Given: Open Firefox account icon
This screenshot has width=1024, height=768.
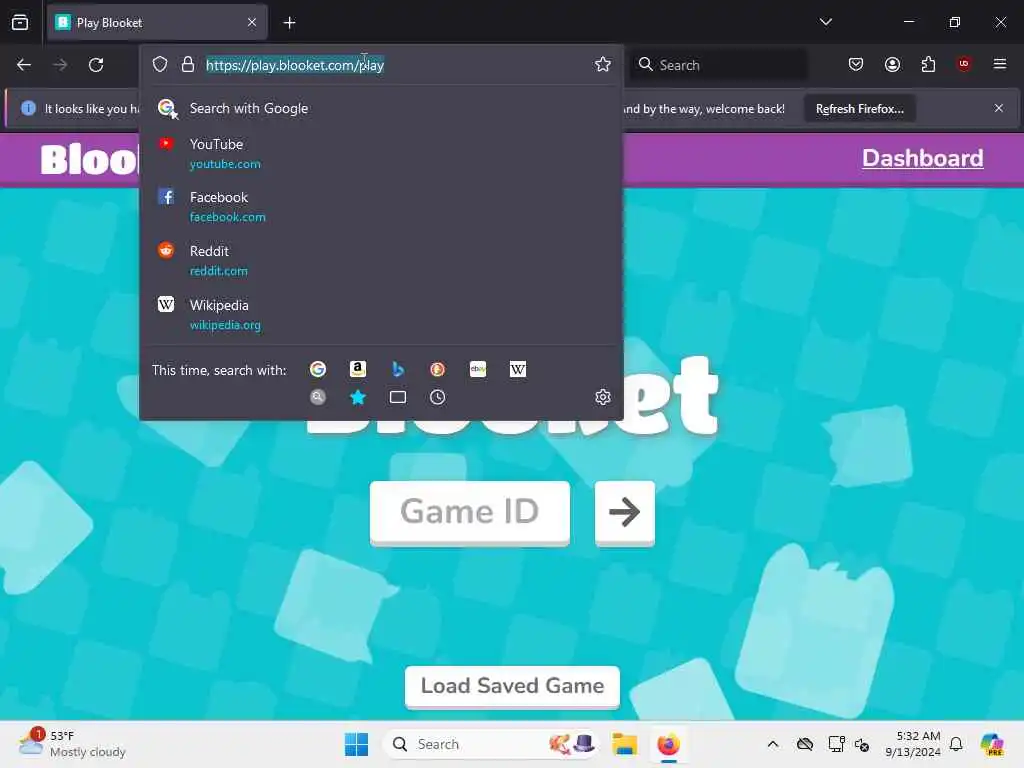Looking at the screenshot, I should point(892,64).
